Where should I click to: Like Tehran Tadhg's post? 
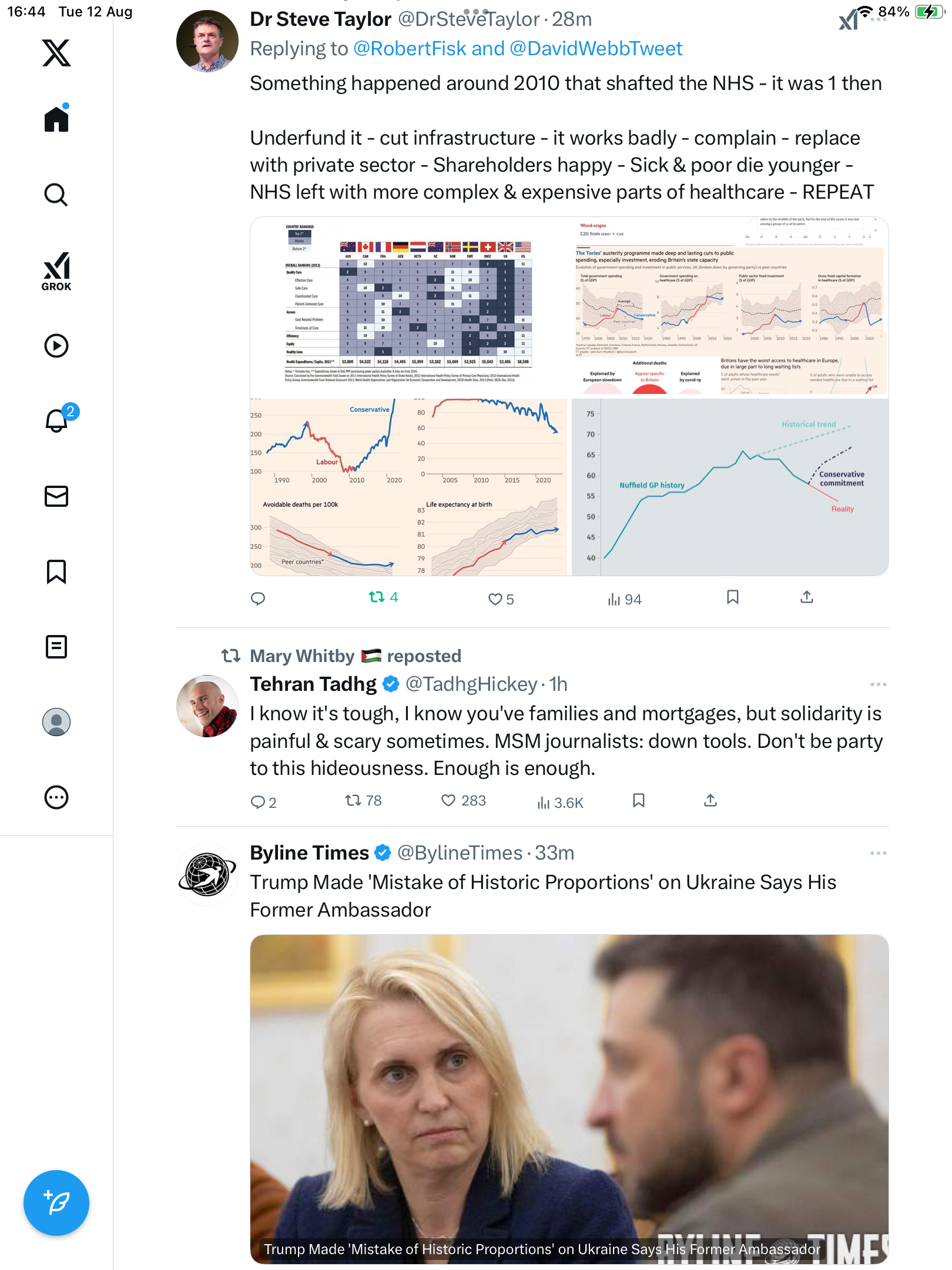coord(448,801)
